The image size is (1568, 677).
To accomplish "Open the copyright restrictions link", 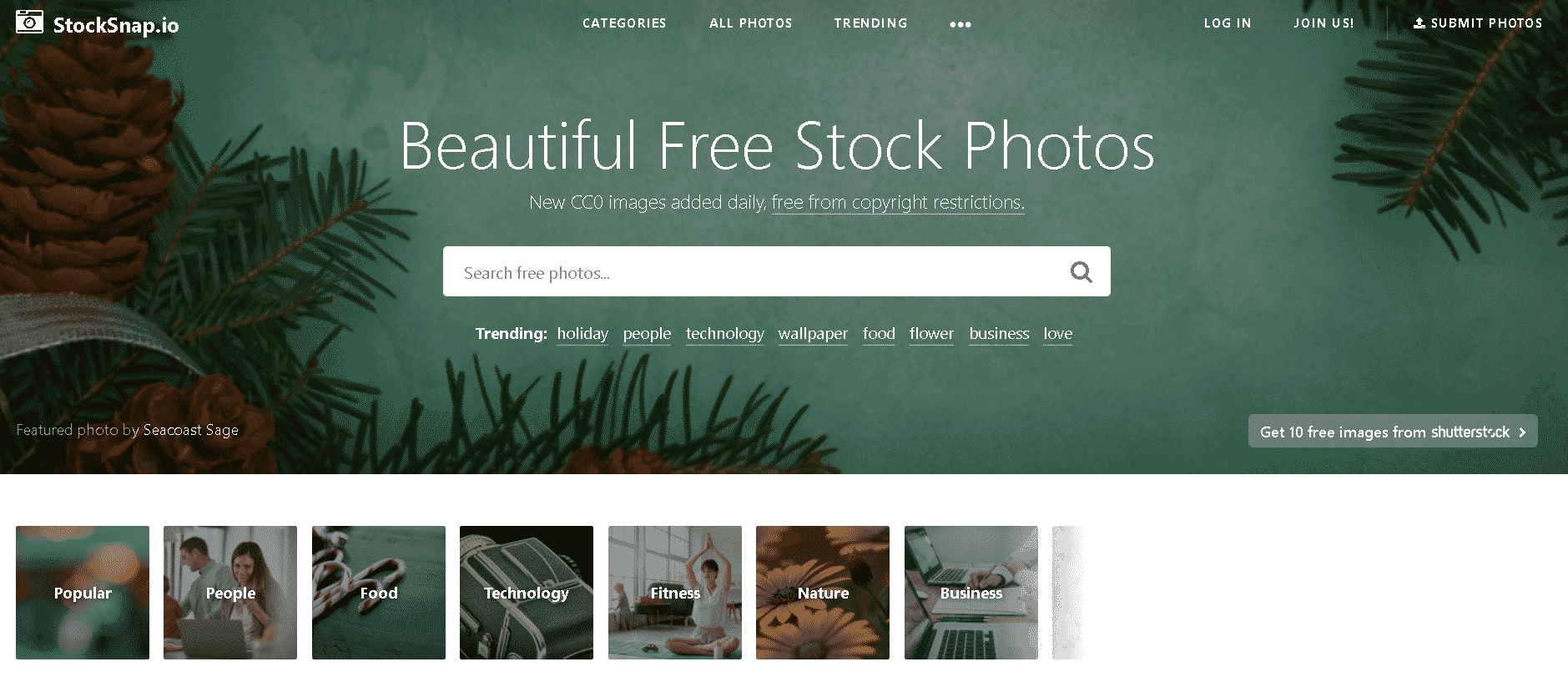I will [898, 203].
